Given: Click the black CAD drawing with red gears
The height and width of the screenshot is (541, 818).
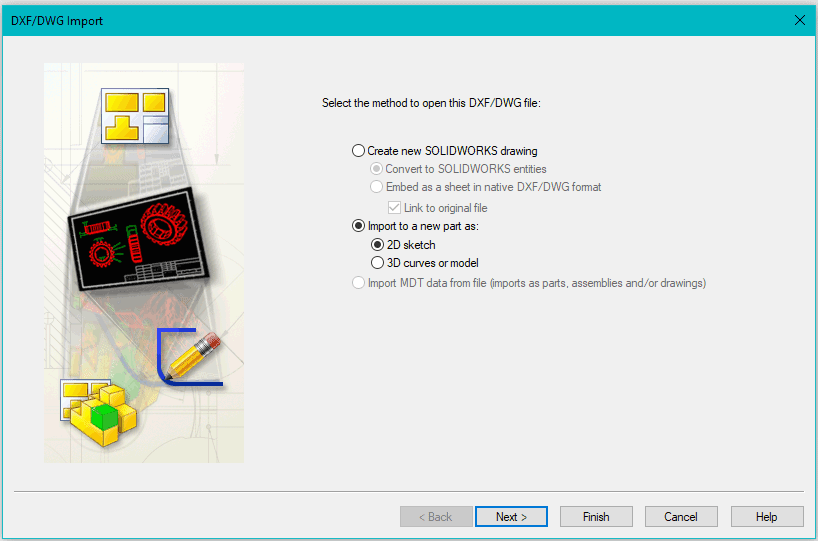Looking at the screenshot, I should click(x=139, y=239).
